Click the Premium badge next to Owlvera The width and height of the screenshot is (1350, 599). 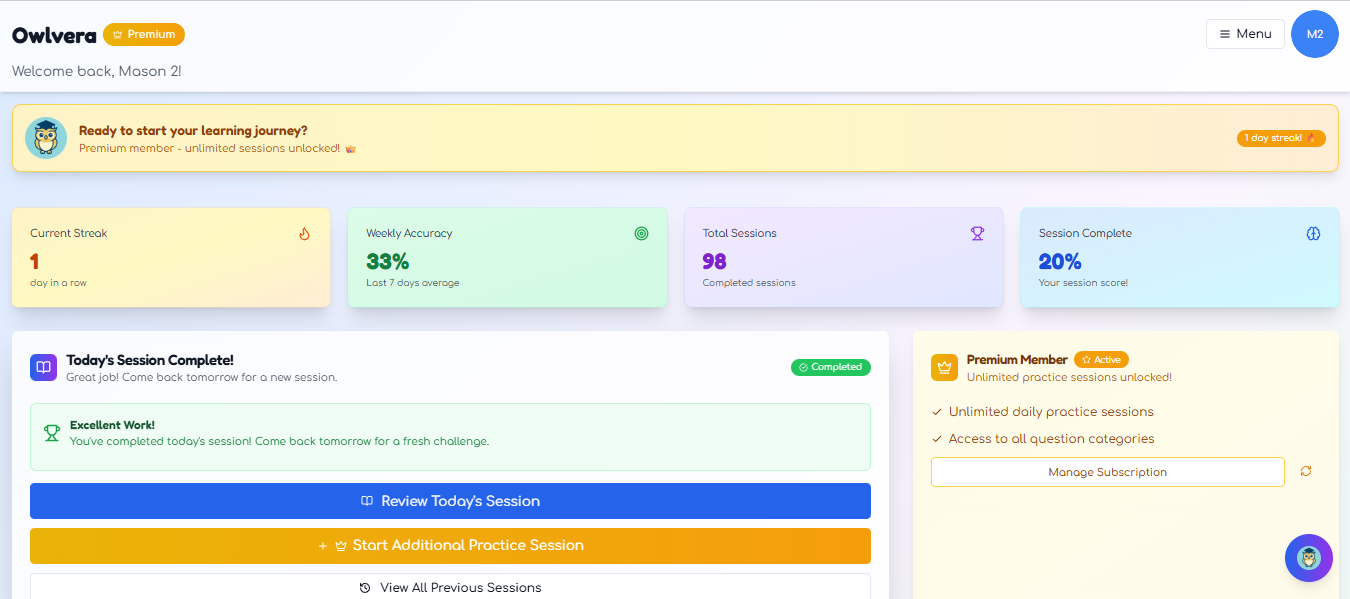tap(143, 33)
